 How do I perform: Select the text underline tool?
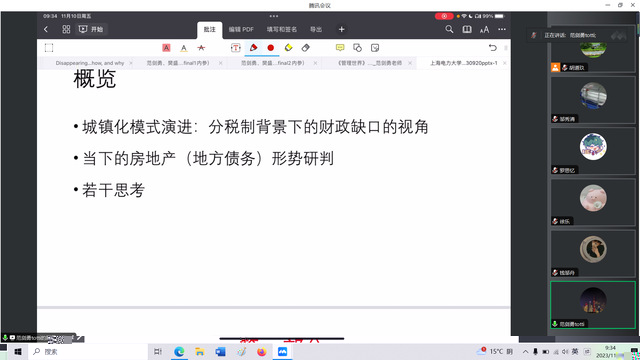(184, 48)
